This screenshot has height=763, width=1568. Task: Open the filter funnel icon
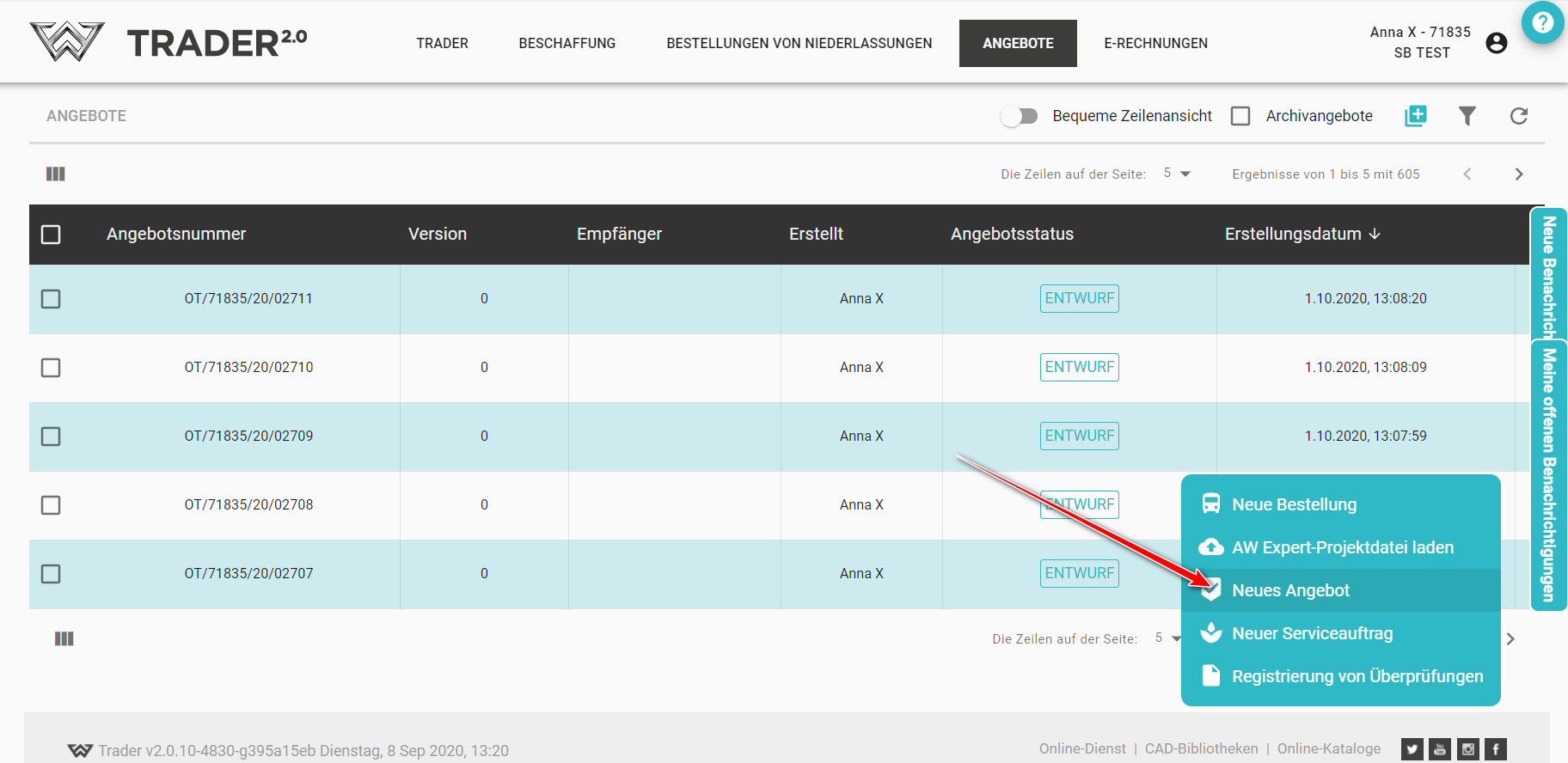(x=1467, y=116)
